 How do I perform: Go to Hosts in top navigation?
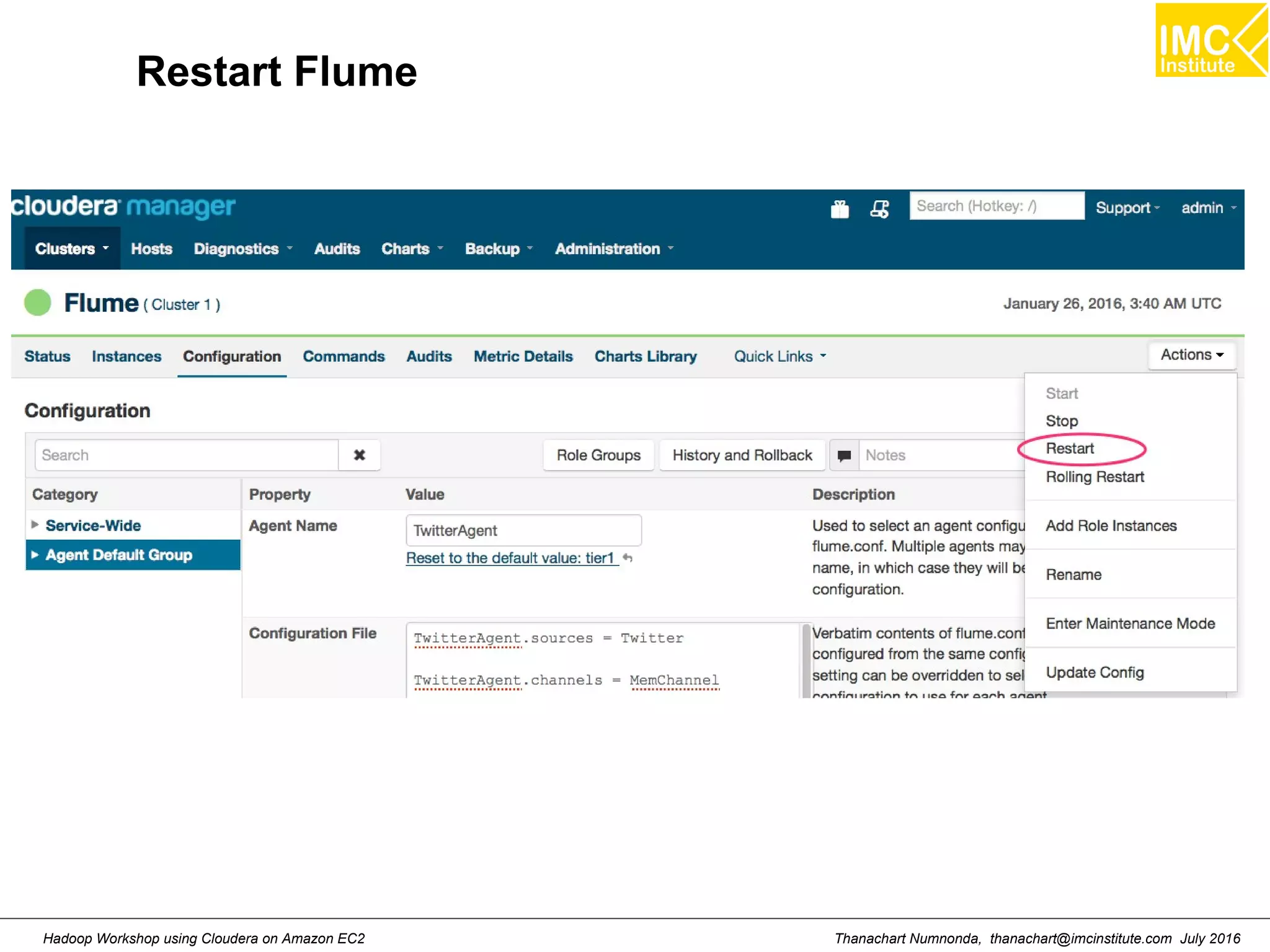point(151,249)
